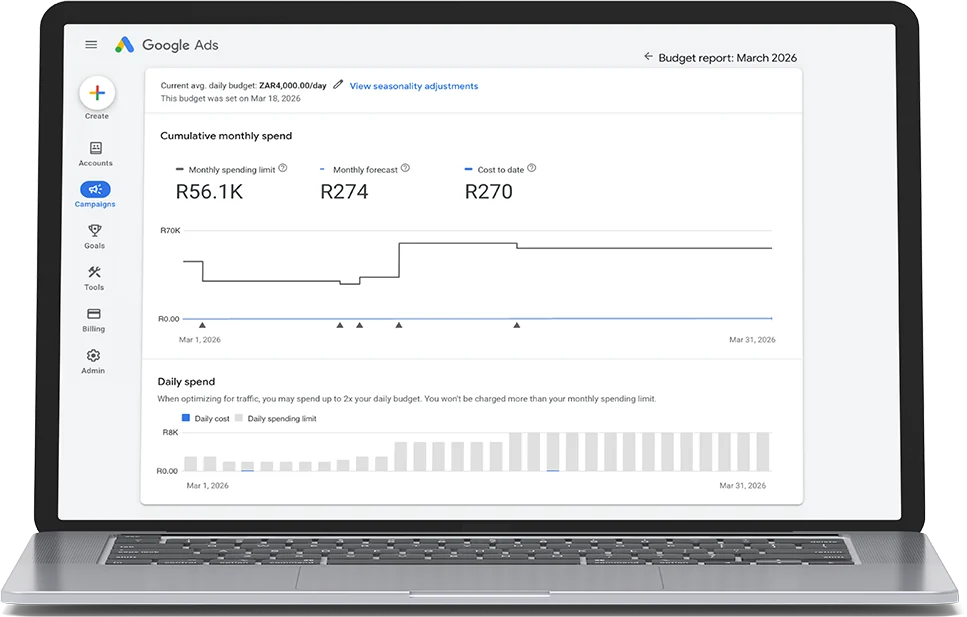
Task: Select the Campaigns sidebar item
Action: [95, 194]
